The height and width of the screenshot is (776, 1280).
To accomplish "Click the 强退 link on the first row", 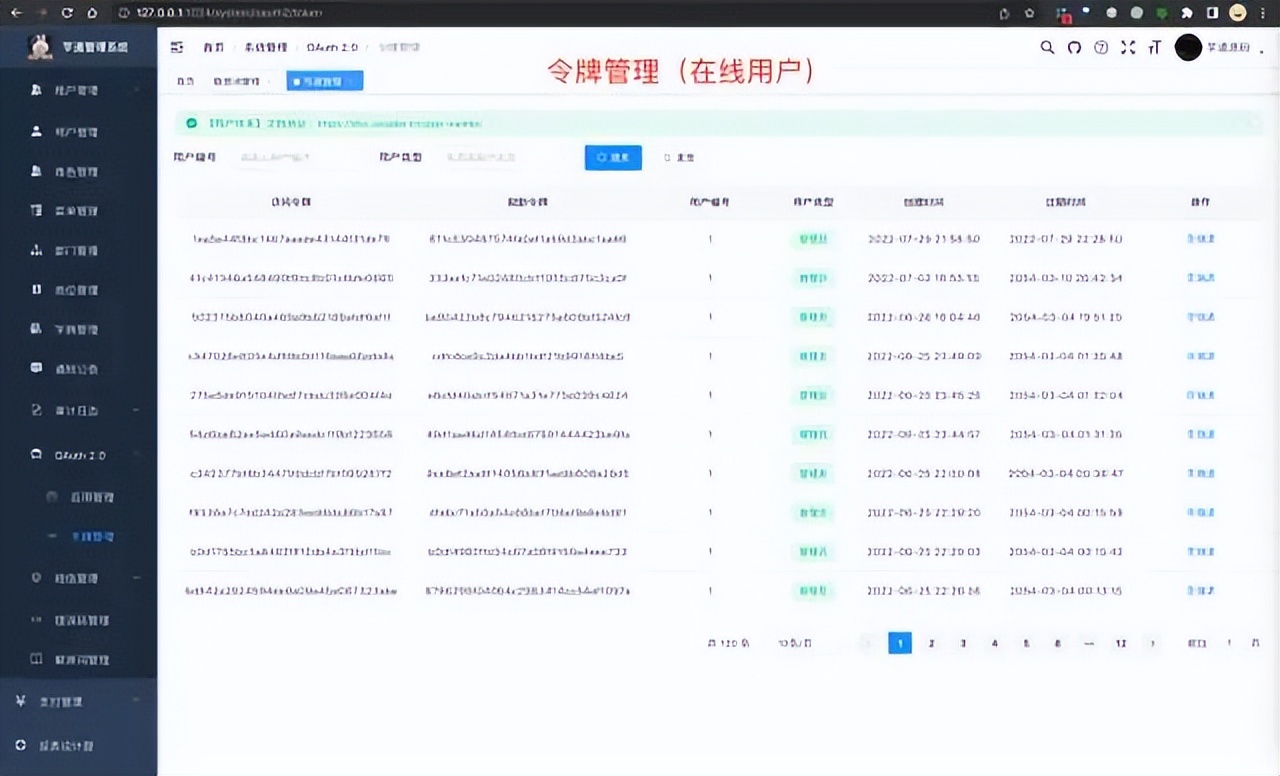I will pos(1200,239).
